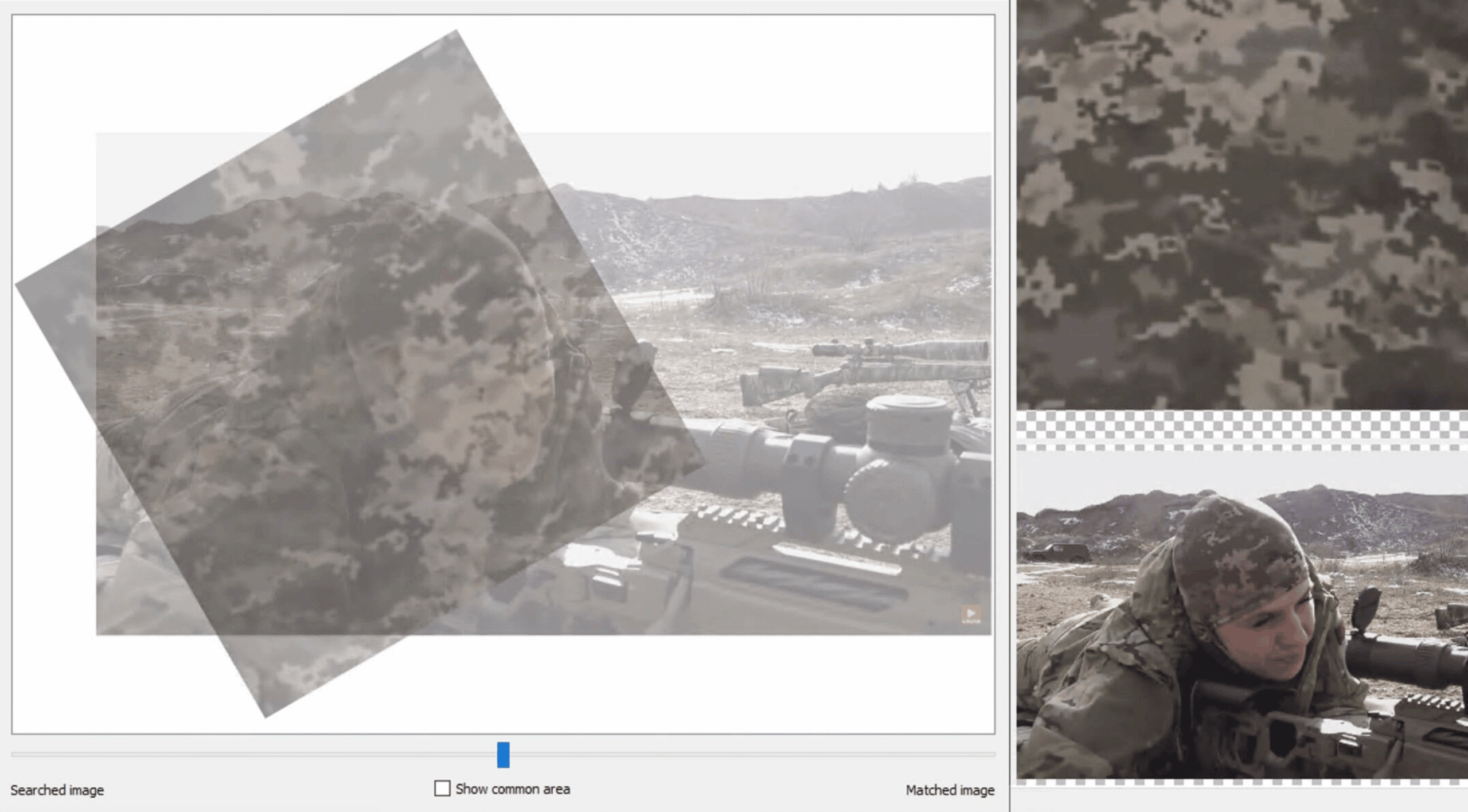This screenshot has height=812, width=1468.
Task: Click the Matched image label
Action: [x=950, y=790]
